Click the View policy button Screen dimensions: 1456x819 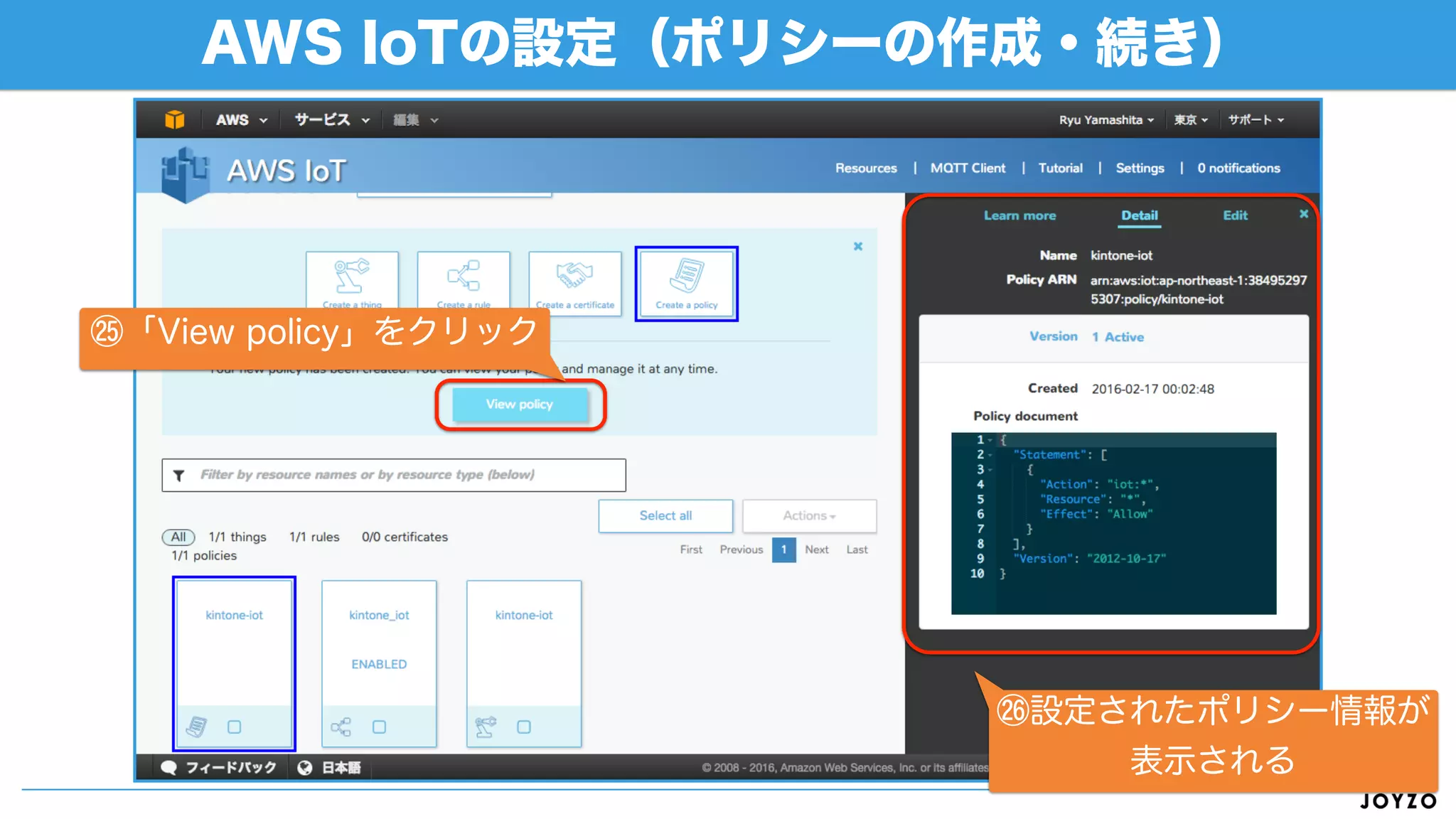click(x=520, y=405)
